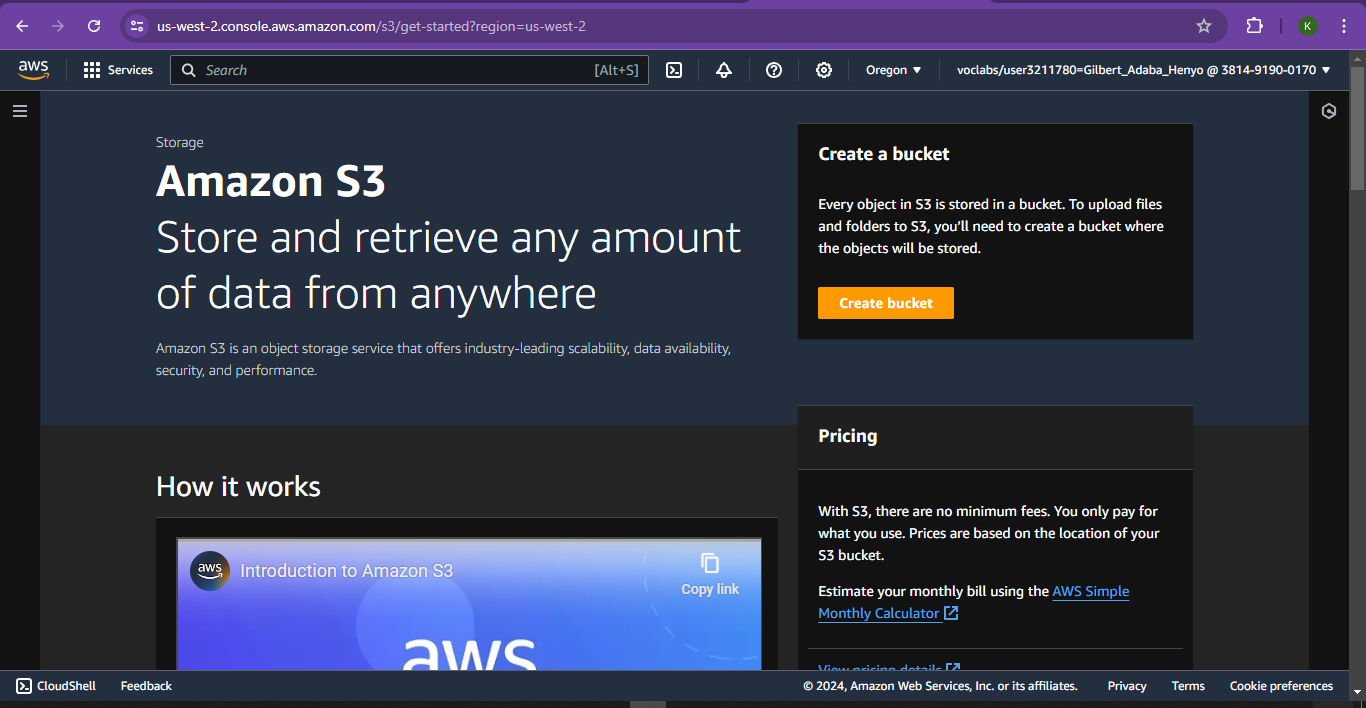Viewport: 1366px width, 708px height.
Task: Open the right side panel hexagon icon
Action: pyautogui.click(x=1329, y=111)
